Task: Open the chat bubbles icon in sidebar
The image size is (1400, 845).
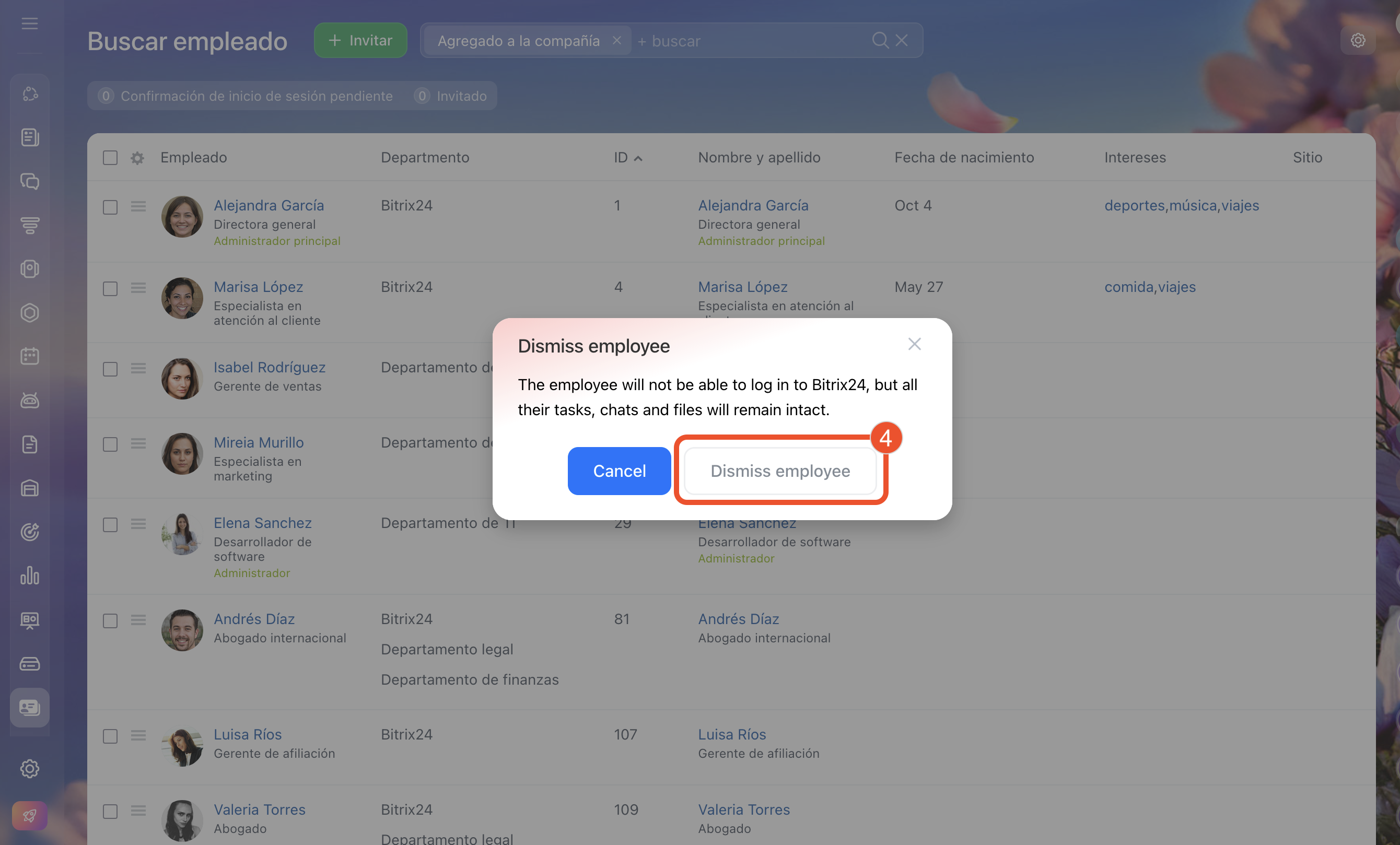Action: click(30, 181)
